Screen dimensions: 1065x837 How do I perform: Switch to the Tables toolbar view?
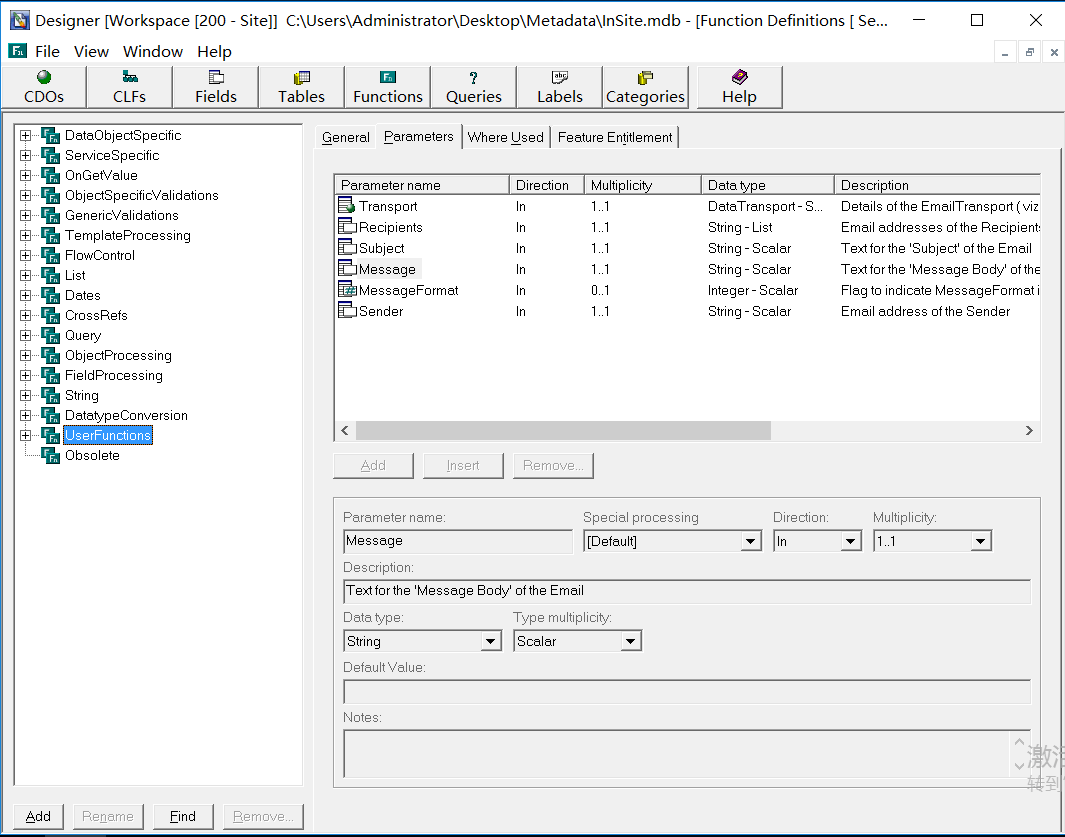pyautogui.click(x=301, y=87)
